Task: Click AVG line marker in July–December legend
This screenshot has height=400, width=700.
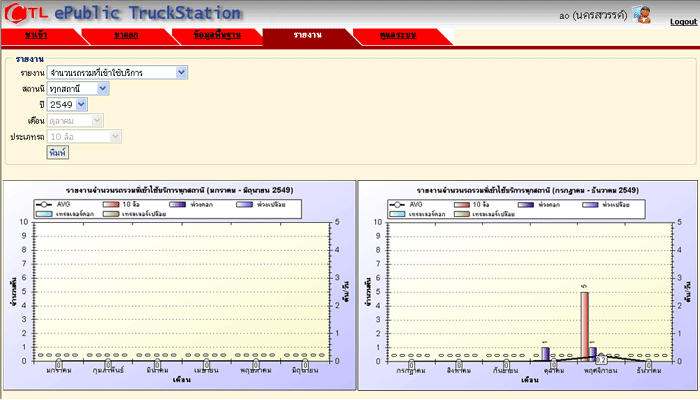Action: click(x=397, y=204)
